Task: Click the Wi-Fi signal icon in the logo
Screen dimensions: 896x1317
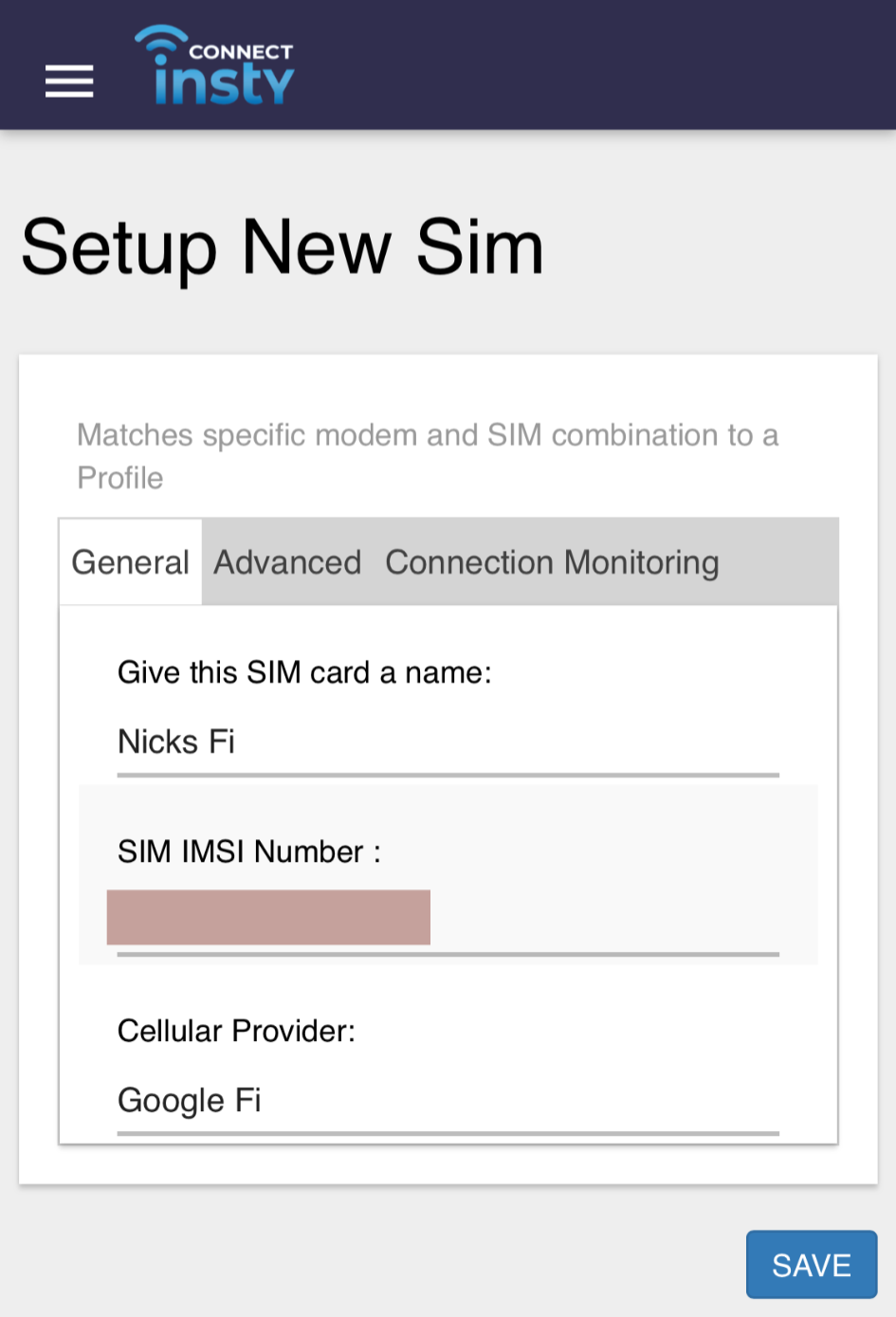Action: 159,41
